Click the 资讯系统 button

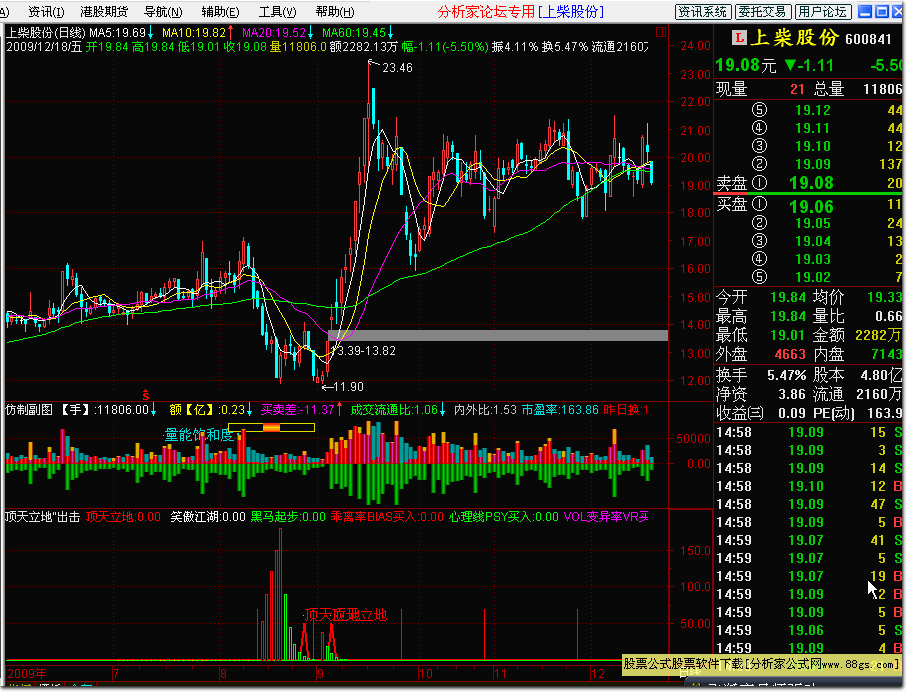pyautogui.click(x=703, y=12)
